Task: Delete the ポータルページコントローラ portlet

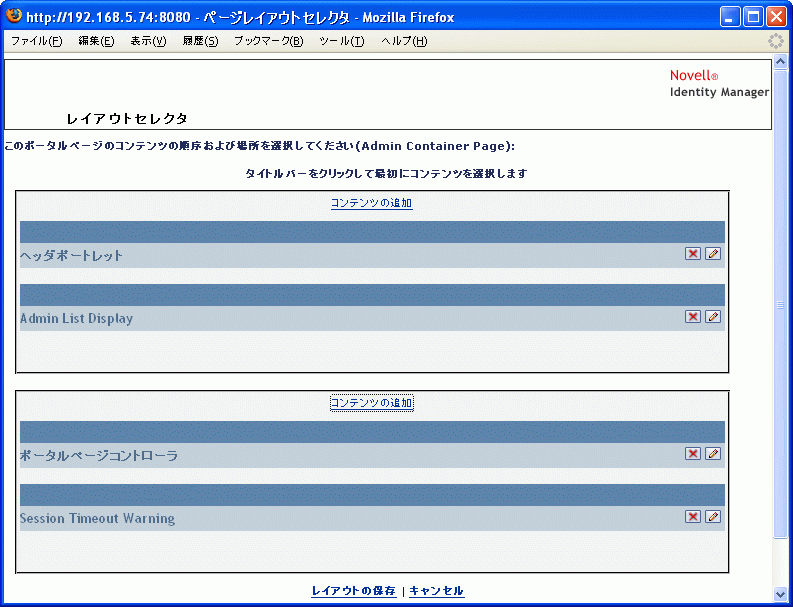Action: coord(692,454)
